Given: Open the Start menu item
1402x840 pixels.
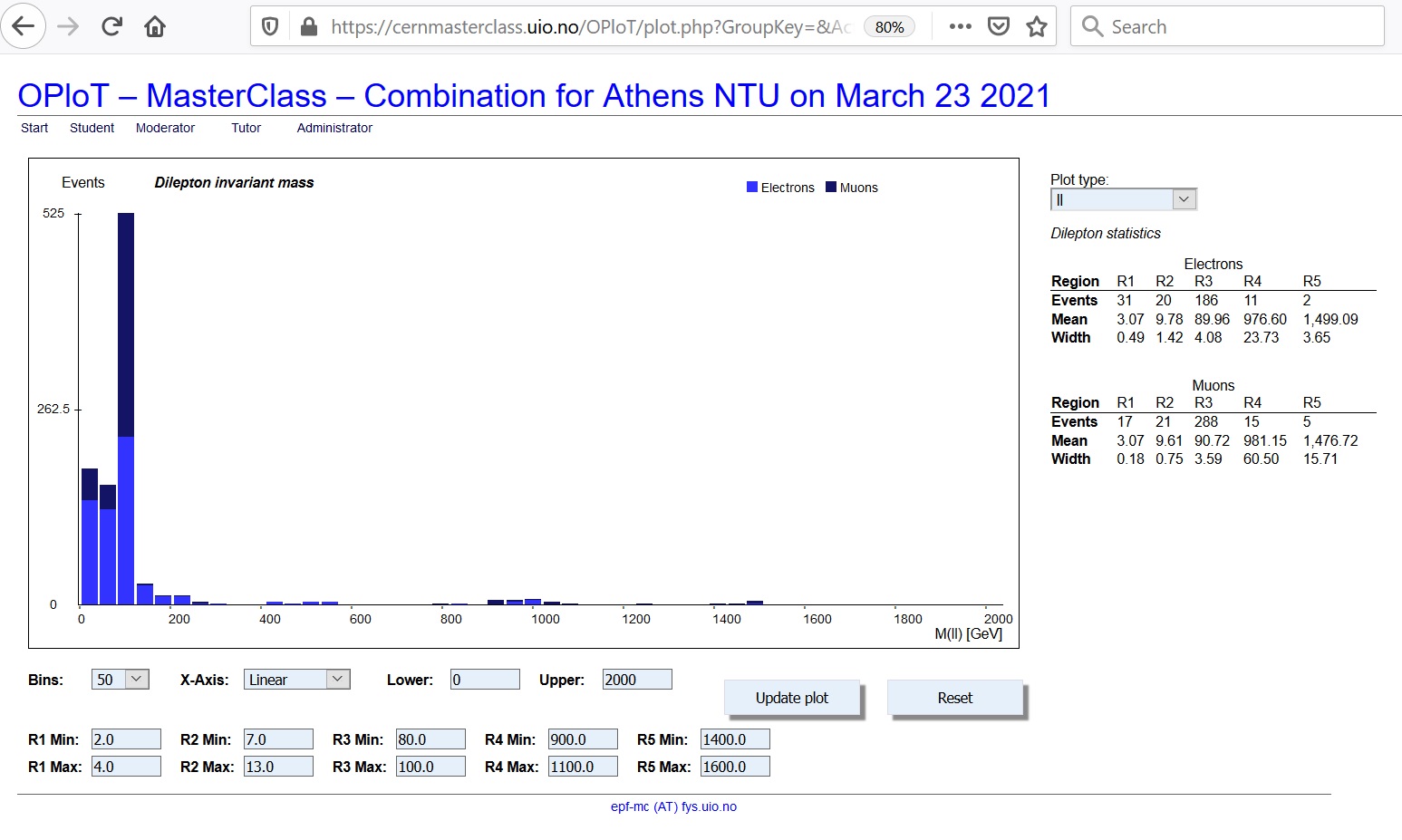Looking at the screenshot, I should 34,128.
